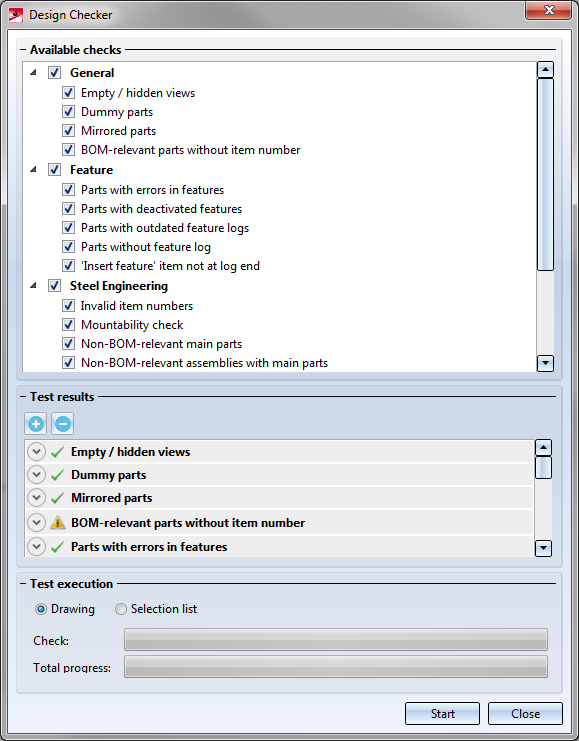Viewport: 579px width, 741px height.
Task: Toggle 'Insert feature' item not at log end checkbox
Action: [x=69, y=266]
